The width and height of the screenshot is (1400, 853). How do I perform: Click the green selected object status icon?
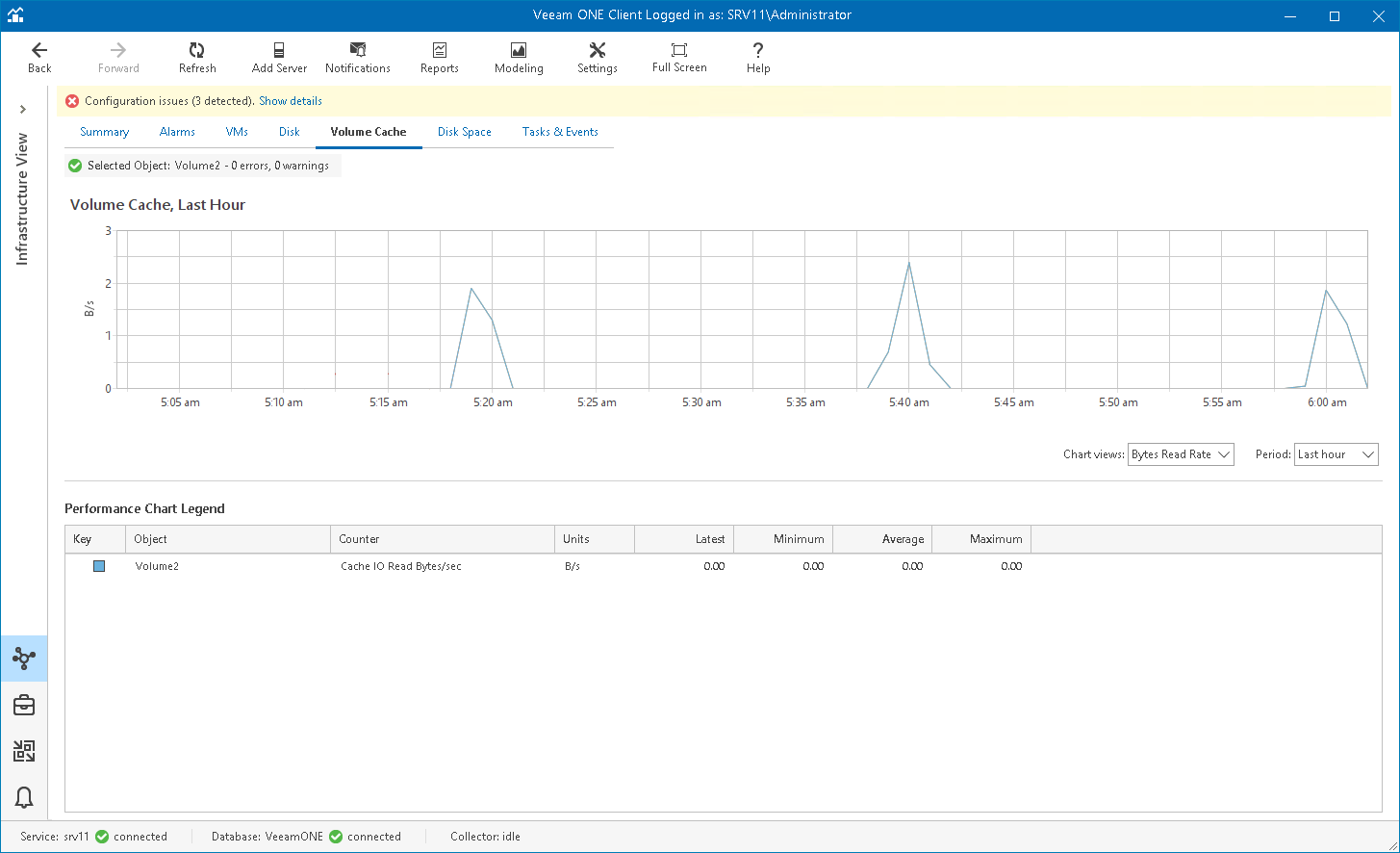point(75,166)
